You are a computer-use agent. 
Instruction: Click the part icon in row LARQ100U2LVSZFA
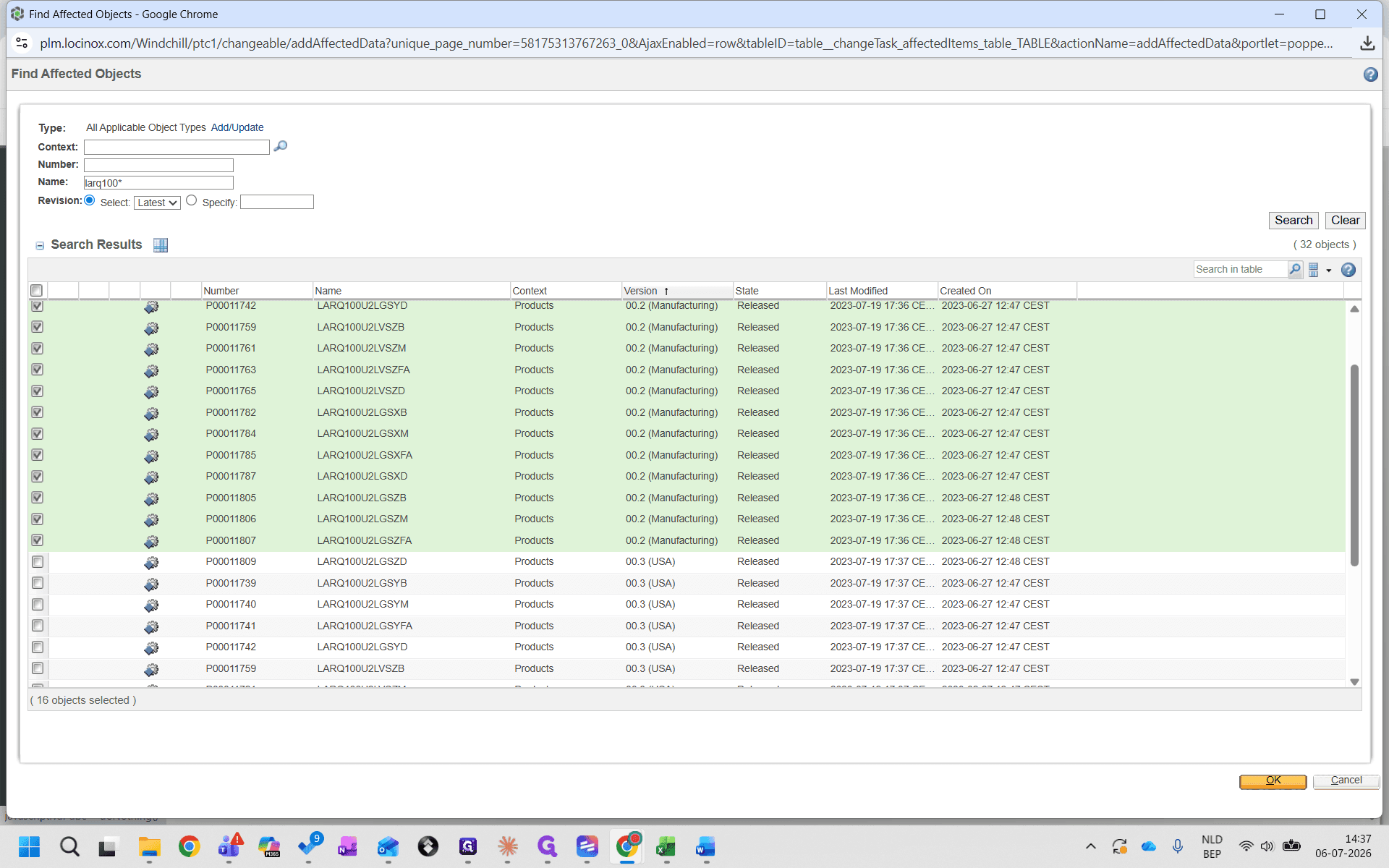151,370
